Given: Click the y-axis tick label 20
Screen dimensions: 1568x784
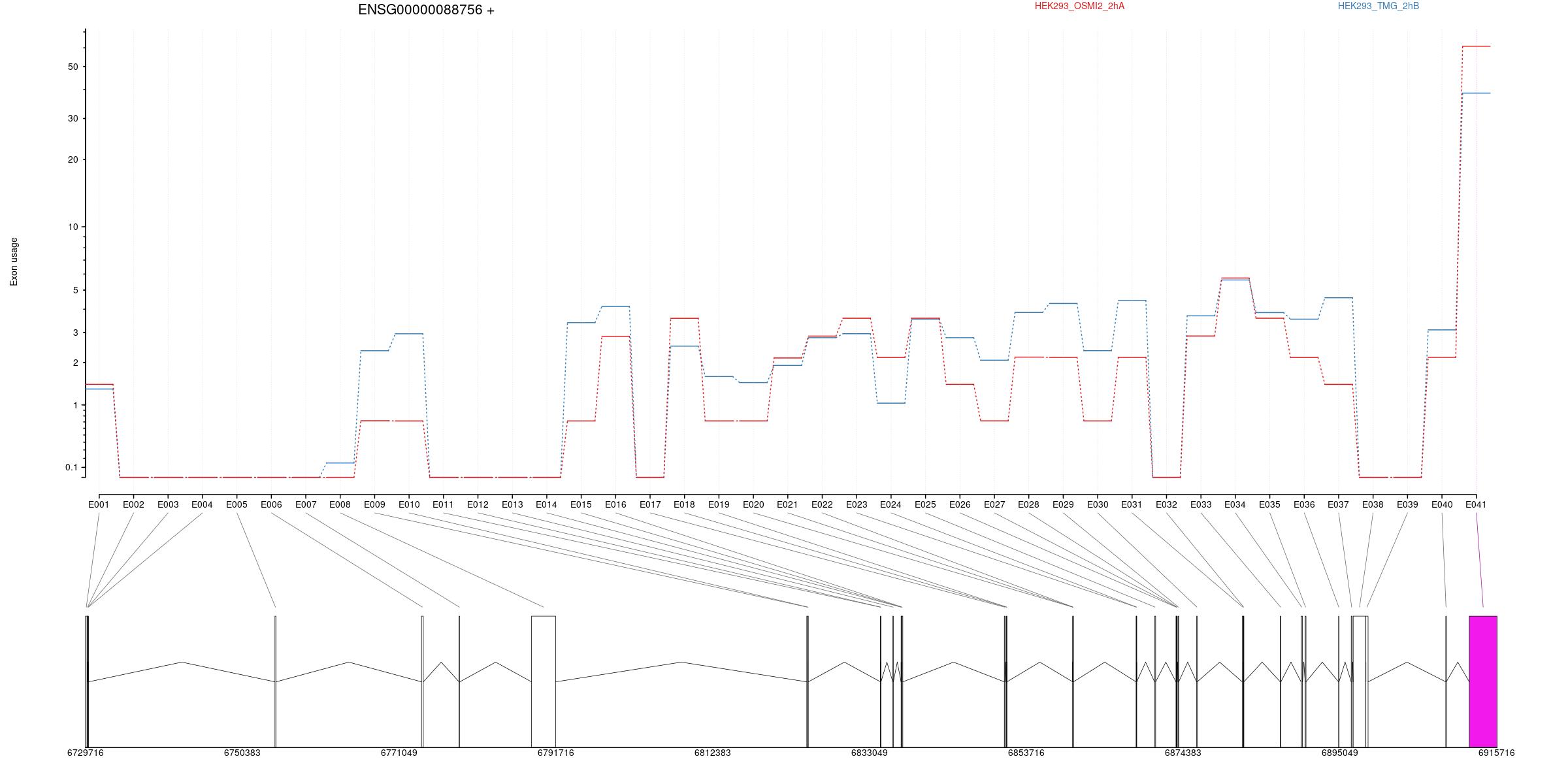Looking at the screenshot, I should tap(73, 159).
